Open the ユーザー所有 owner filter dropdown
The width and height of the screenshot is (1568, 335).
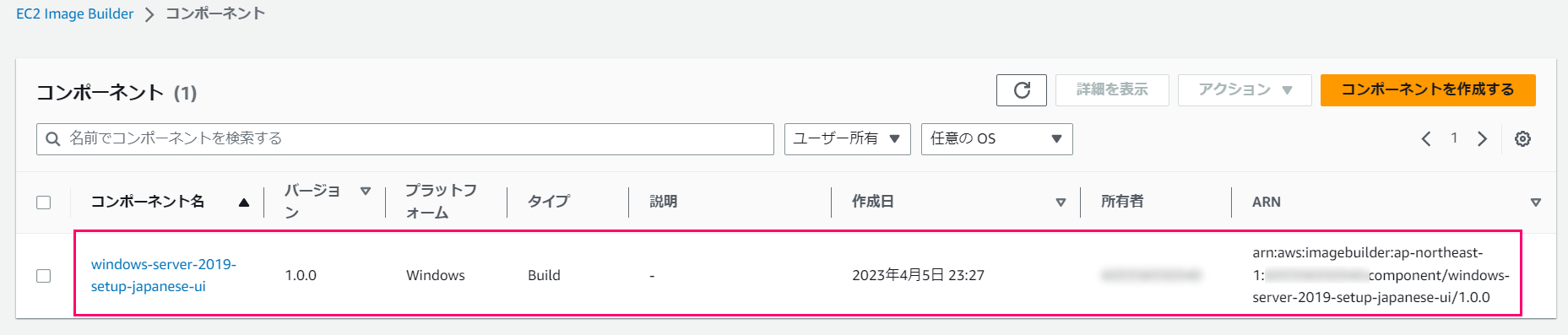tap(848, 139)
